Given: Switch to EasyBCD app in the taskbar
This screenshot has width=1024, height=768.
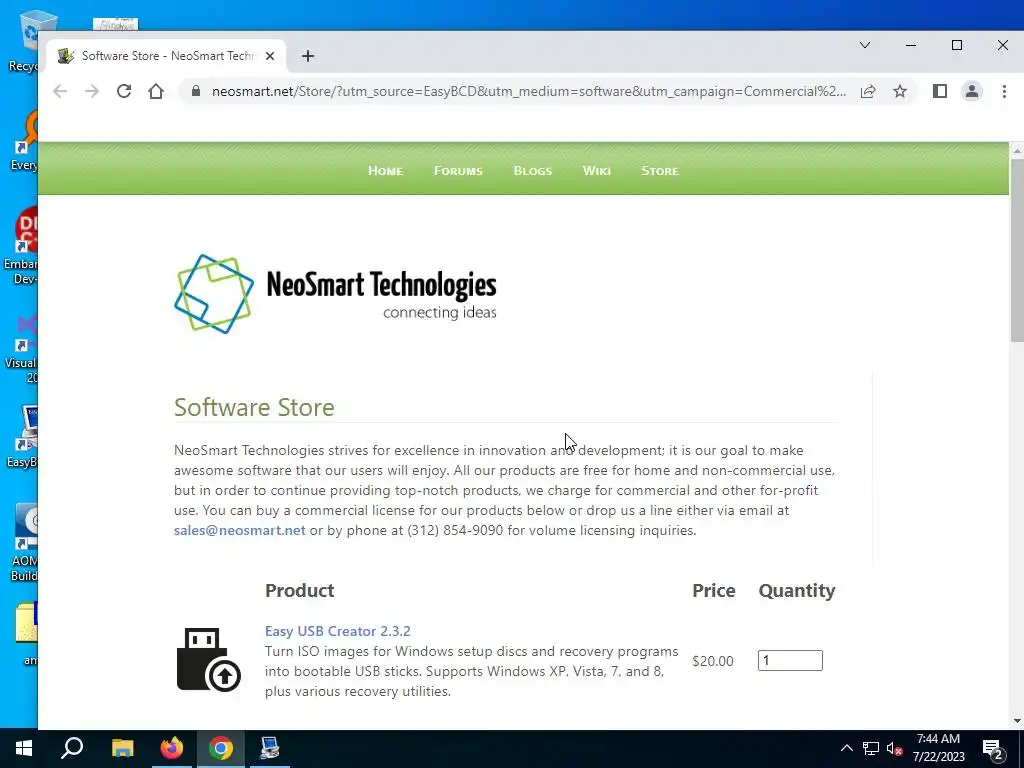Looking at the screenshot, I should coord(270,748).
